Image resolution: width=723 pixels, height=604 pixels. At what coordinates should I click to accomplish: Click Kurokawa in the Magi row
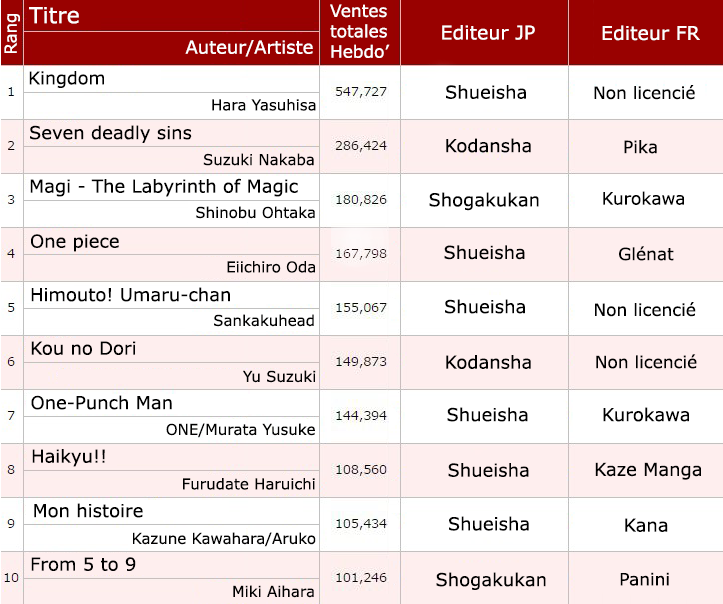point(643,199)
